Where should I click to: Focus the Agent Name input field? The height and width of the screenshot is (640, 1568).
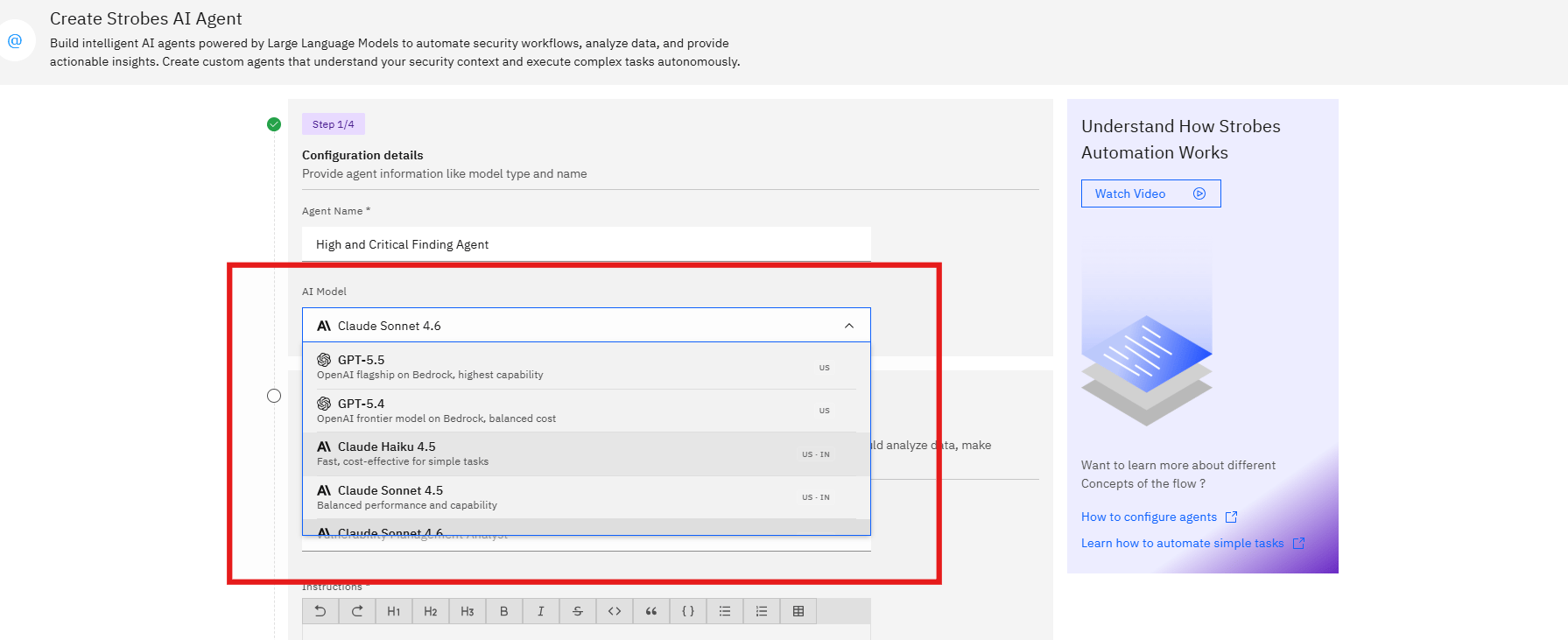coord(587,244)
